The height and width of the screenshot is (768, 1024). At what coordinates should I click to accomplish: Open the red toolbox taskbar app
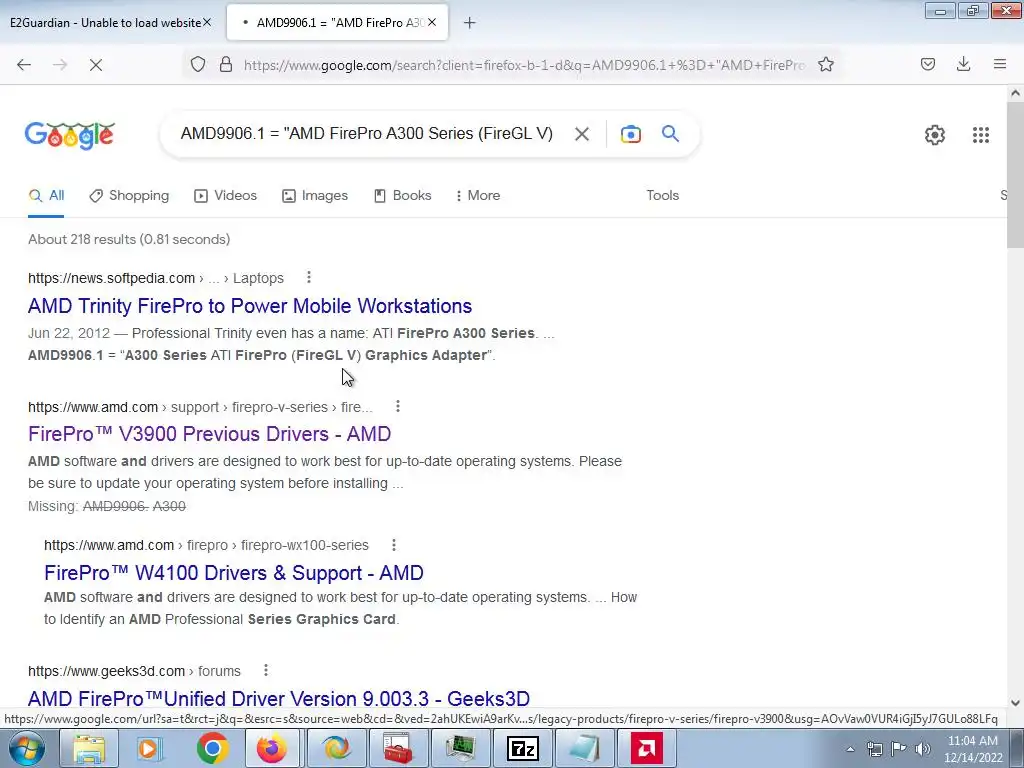coord(397,748)
